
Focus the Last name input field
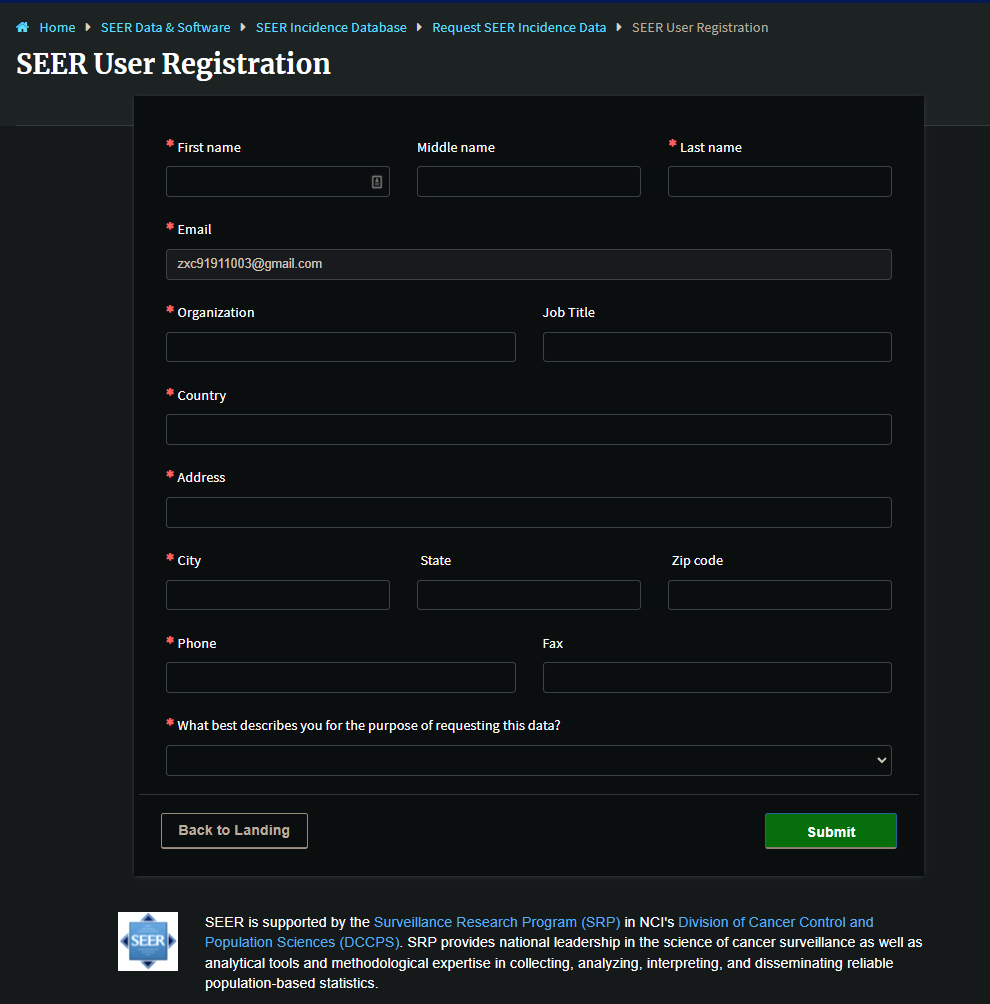pos(780,182)
